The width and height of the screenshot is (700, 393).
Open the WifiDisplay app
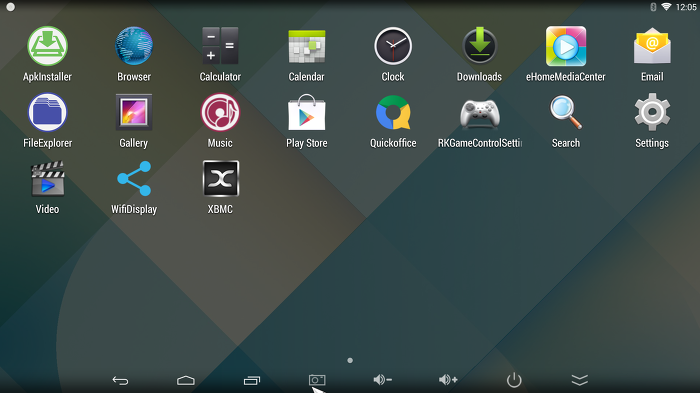(x=134, y=179)
